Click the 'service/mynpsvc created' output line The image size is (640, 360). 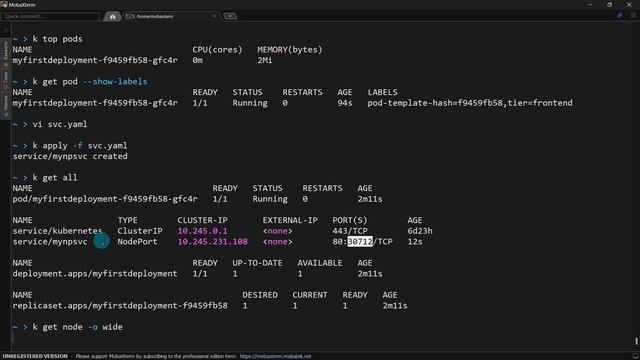70,156
